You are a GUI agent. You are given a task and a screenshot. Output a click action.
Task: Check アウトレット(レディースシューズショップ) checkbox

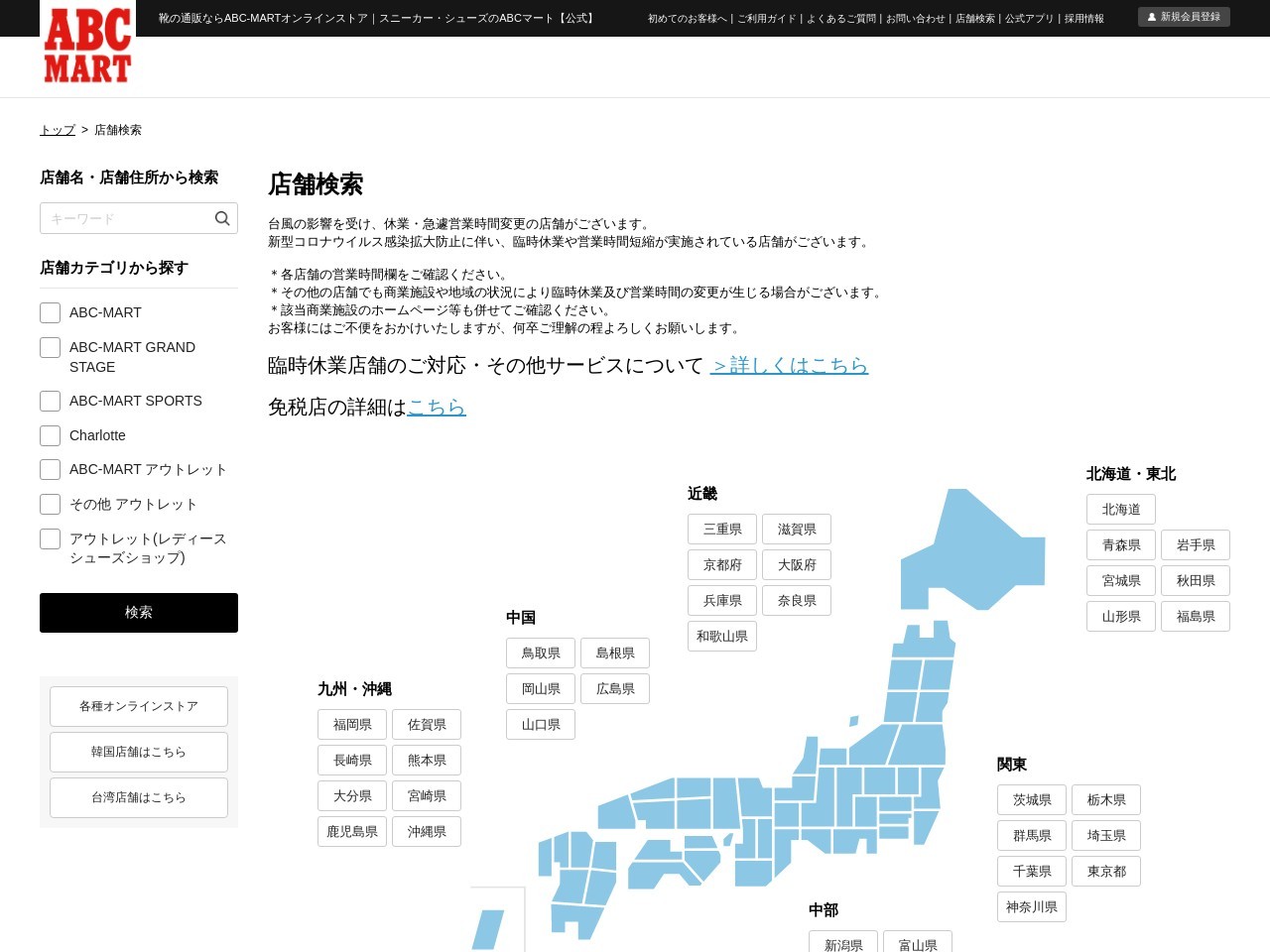(x=51, y=538)
